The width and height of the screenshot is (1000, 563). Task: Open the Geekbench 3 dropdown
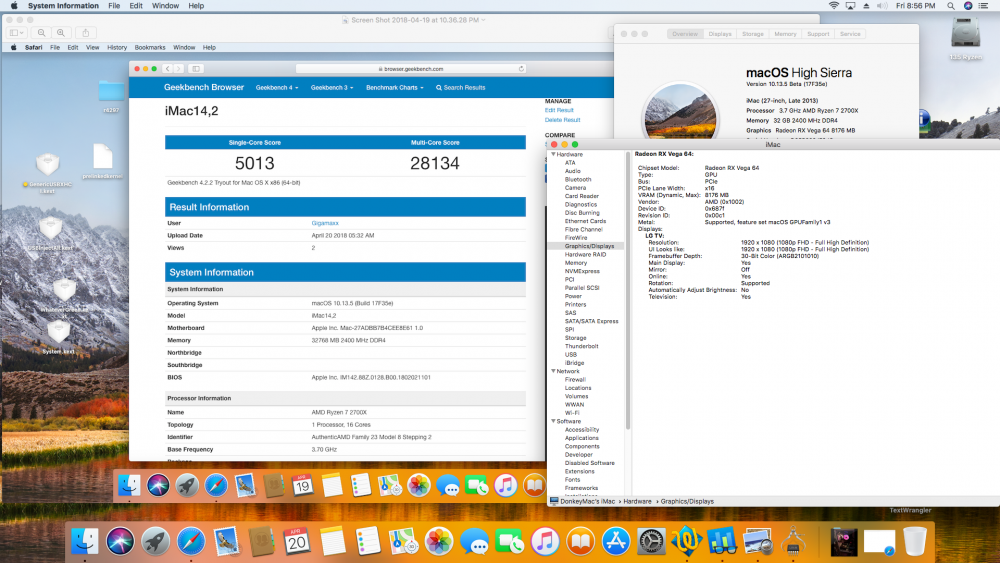point(332,87)
